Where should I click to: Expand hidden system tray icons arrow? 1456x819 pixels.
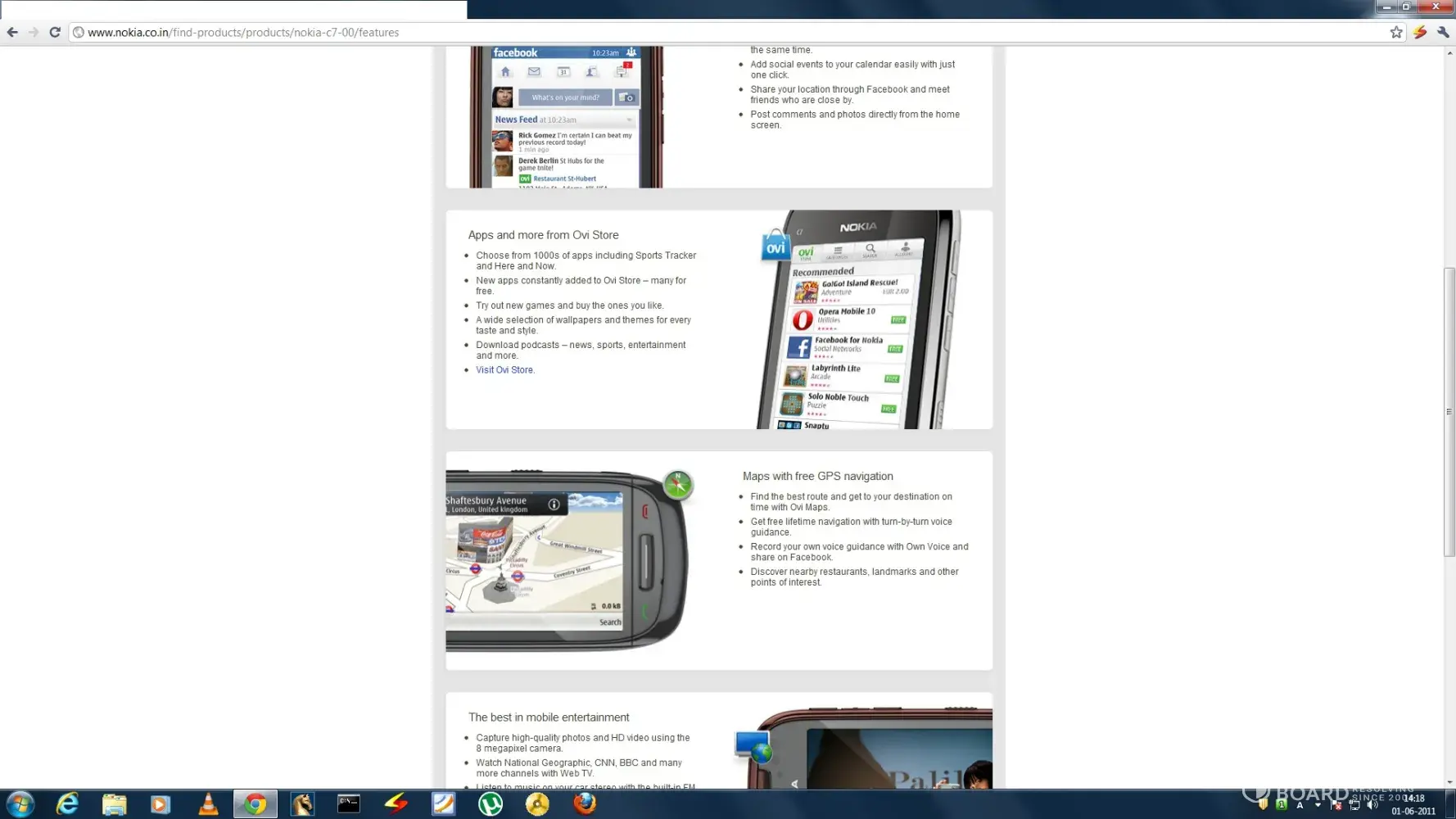(x=1318, y=805)
